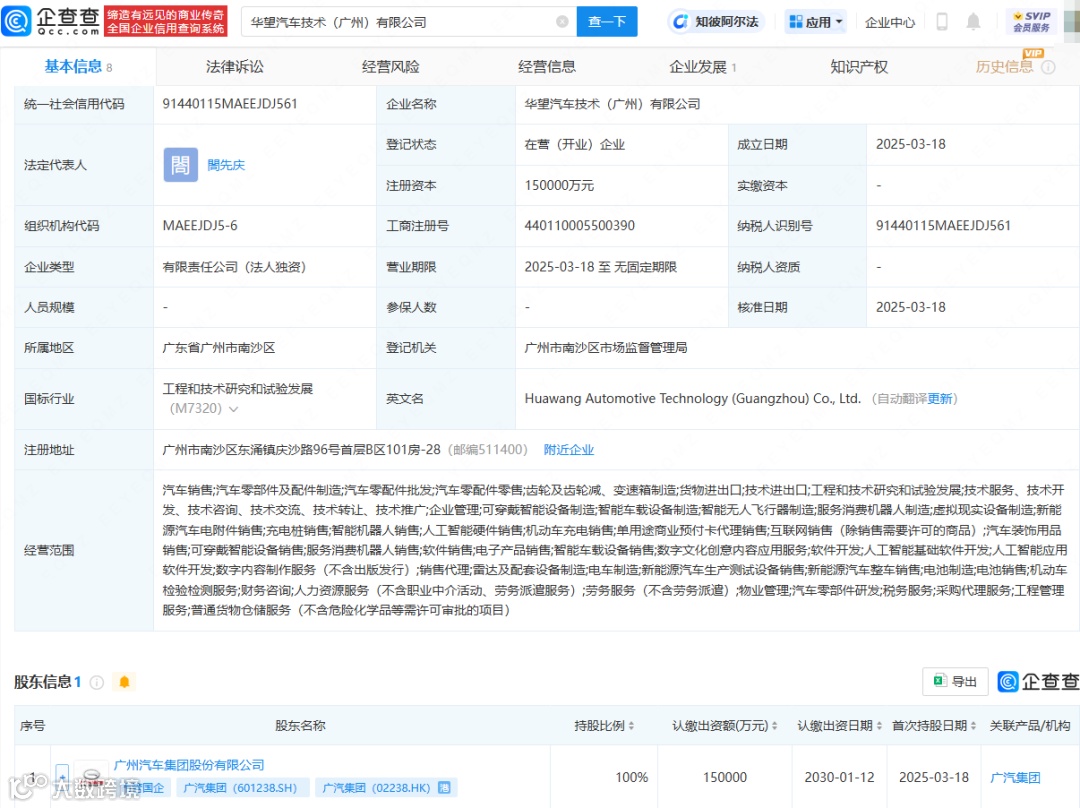The width and height of the screenshot is (1080, 808).
Task: Select subscription date 2030-01-12
Action: pyautogui.click(x=839, y=777)
